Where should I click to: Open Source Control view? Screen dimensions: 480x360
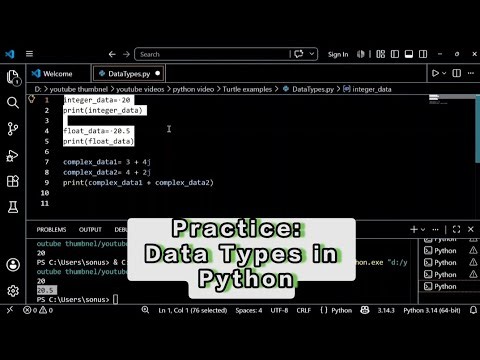pyautogui.click(x=13, y=129)
